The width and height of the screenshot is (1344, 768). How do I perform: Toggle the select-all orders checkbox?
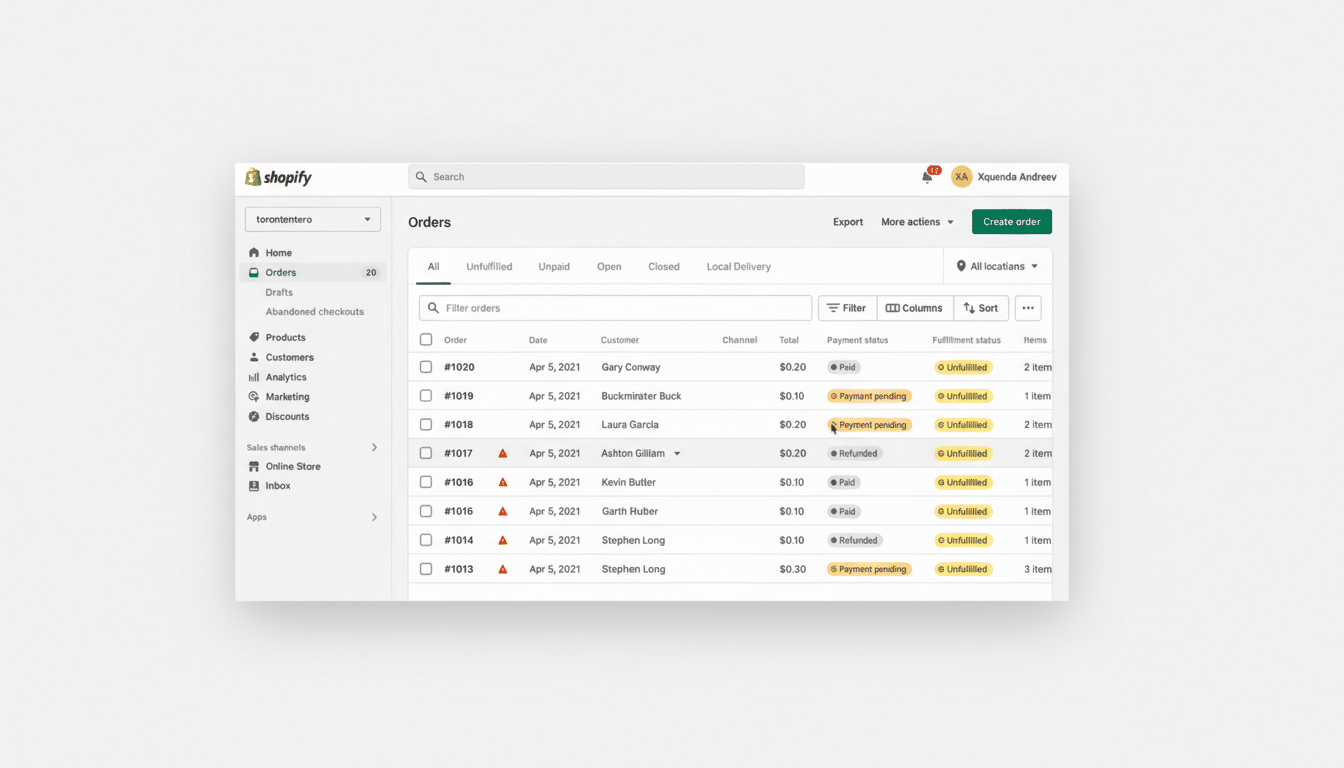tap(426, 340)
